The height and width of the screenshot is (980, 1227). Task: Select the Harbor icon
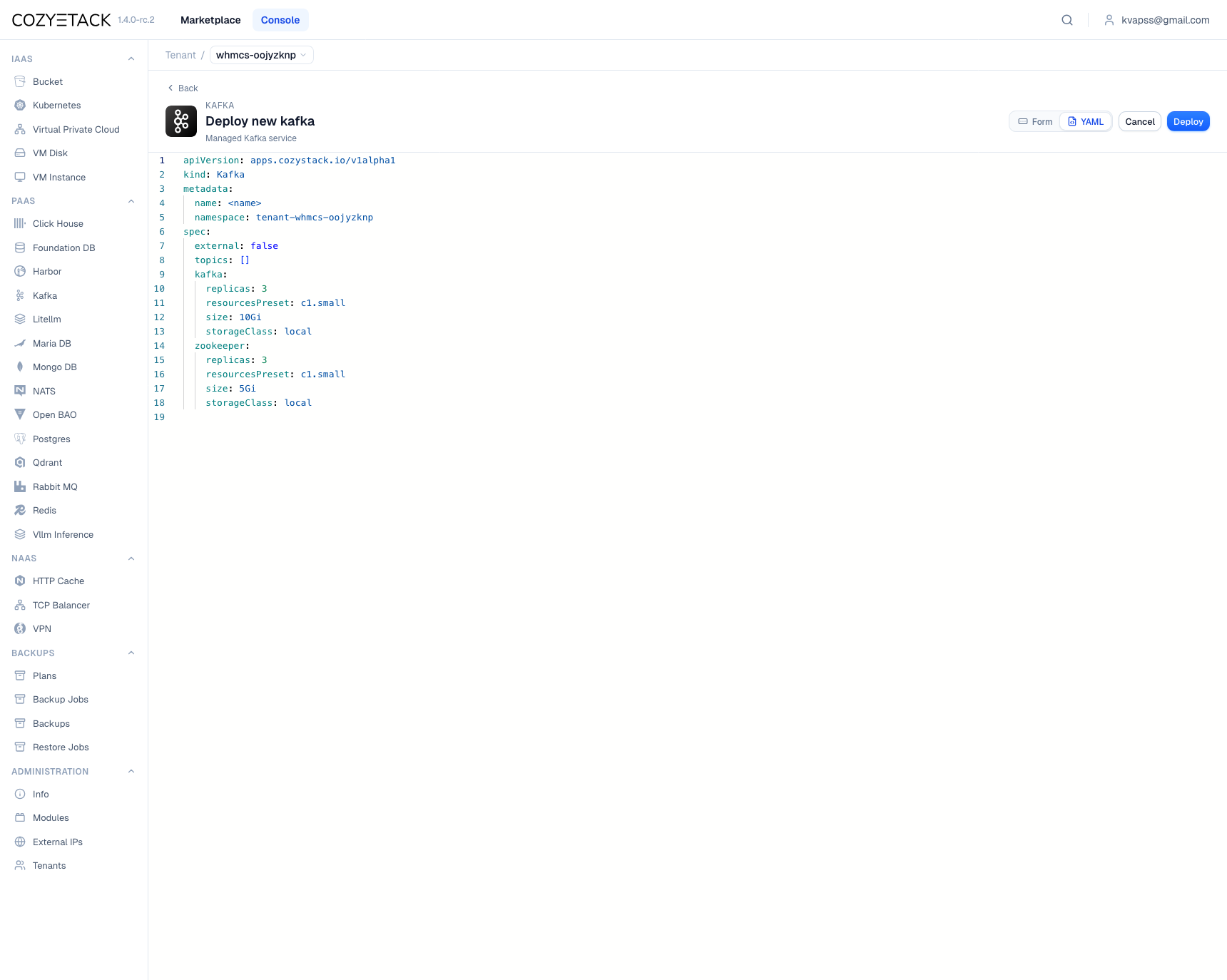20,271
